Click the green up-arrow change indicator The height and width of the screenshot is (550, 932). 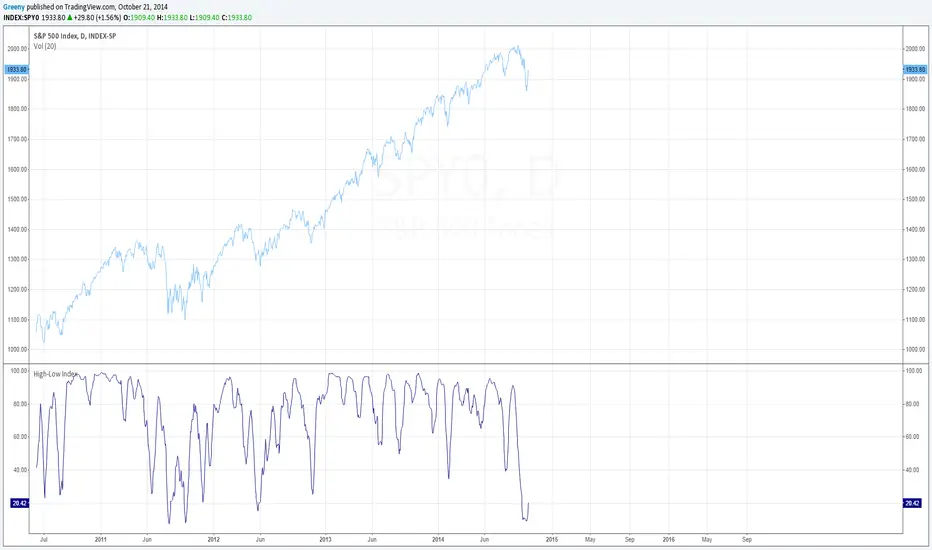70,18
